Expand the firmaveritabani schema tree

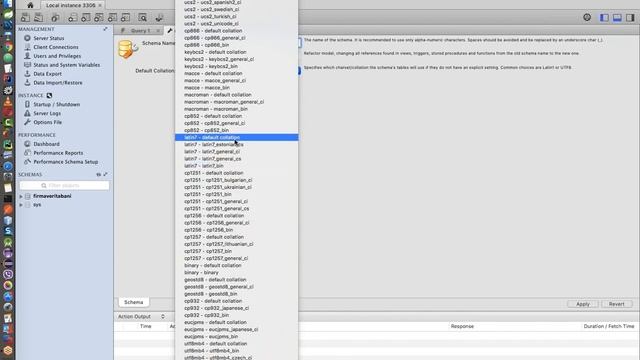click(21, 196)
